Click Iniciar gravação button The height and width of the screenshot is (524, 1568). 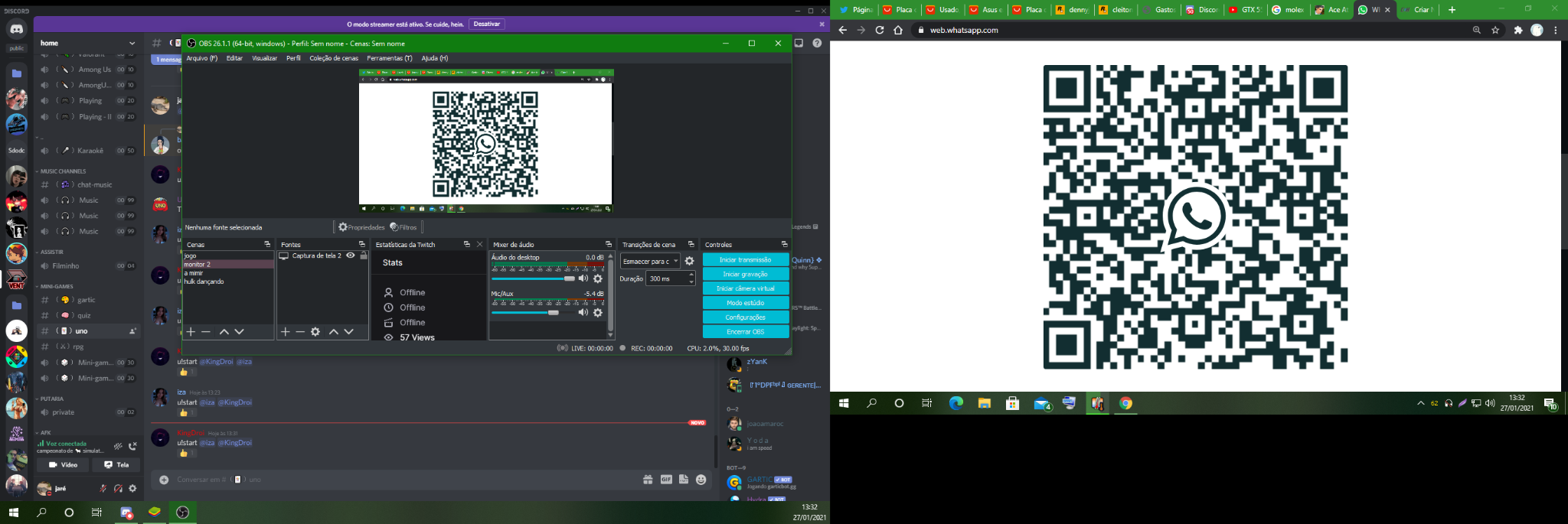point(746,274)
